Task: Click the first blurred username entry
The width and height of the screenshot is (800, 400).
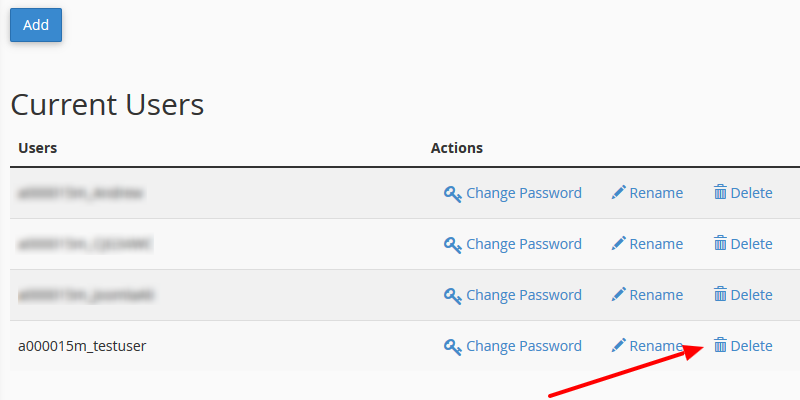Action: point(80,193)
